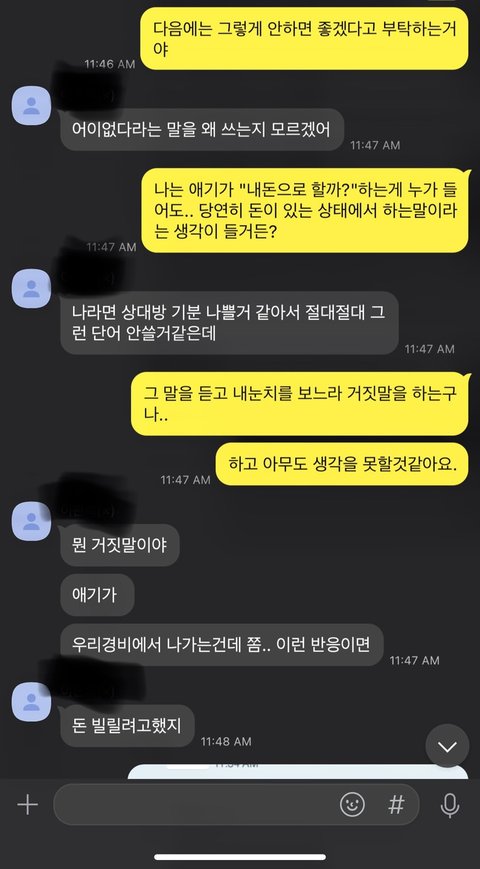
Task: Tap yellow bubble '그 말을 듣고 내눈치를'
Action: click(x=300, y=403)
